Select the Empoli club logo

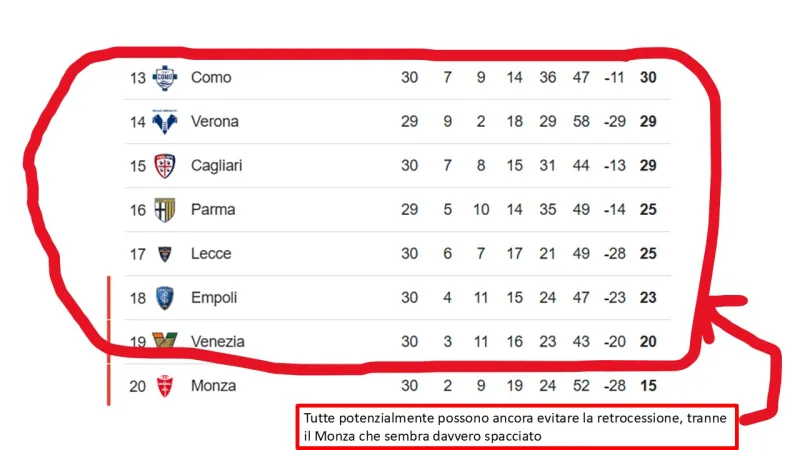[x=165, y=298]
